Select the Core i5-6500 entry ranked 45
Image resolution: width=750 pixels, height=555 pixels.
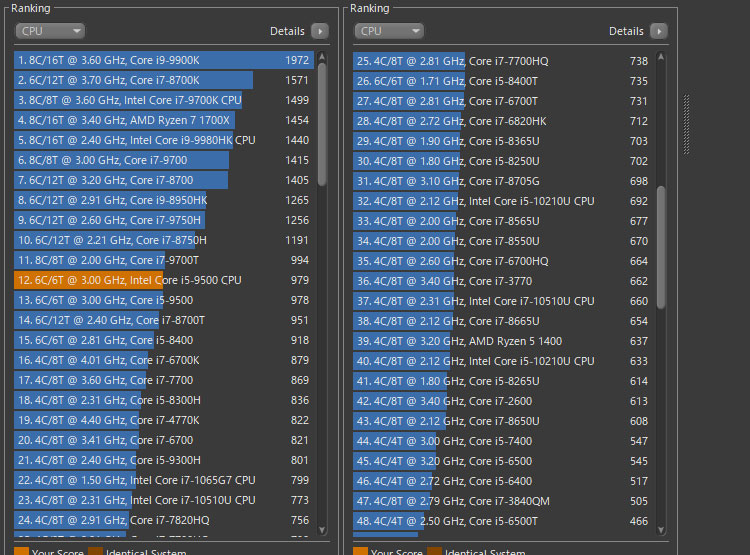point(503,461)
